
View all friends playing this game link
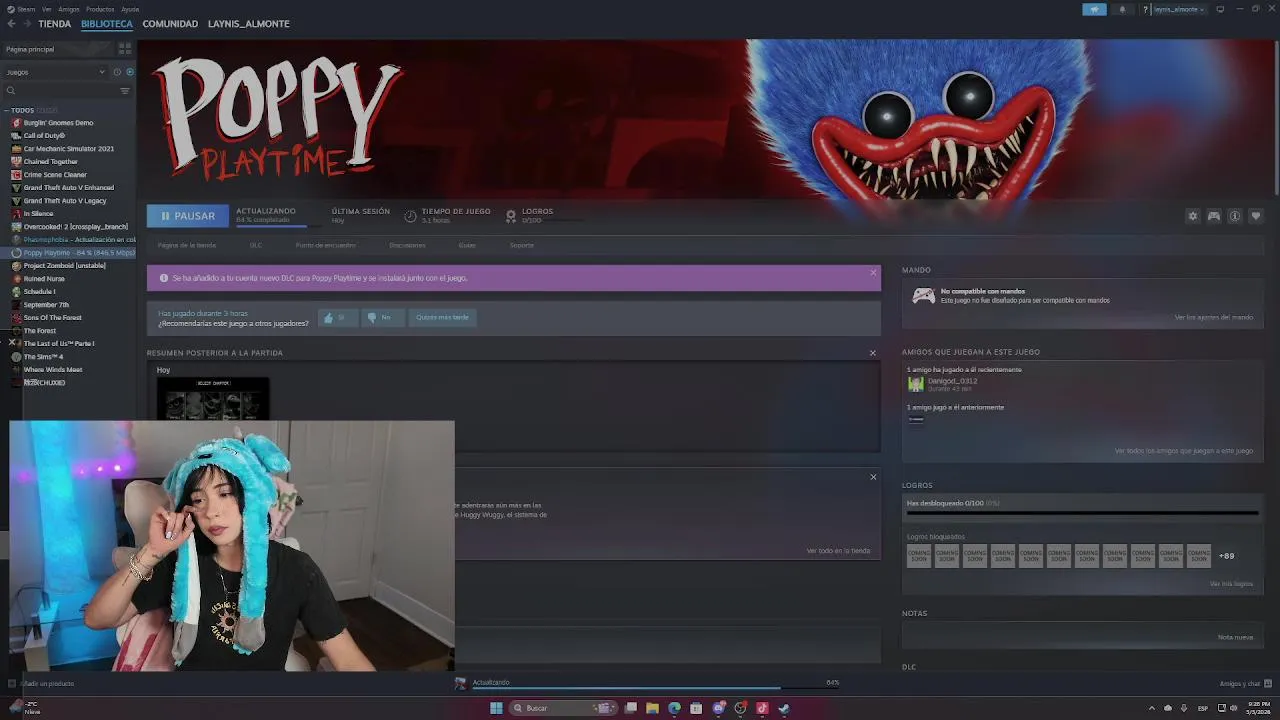[x=1184, y=451]
